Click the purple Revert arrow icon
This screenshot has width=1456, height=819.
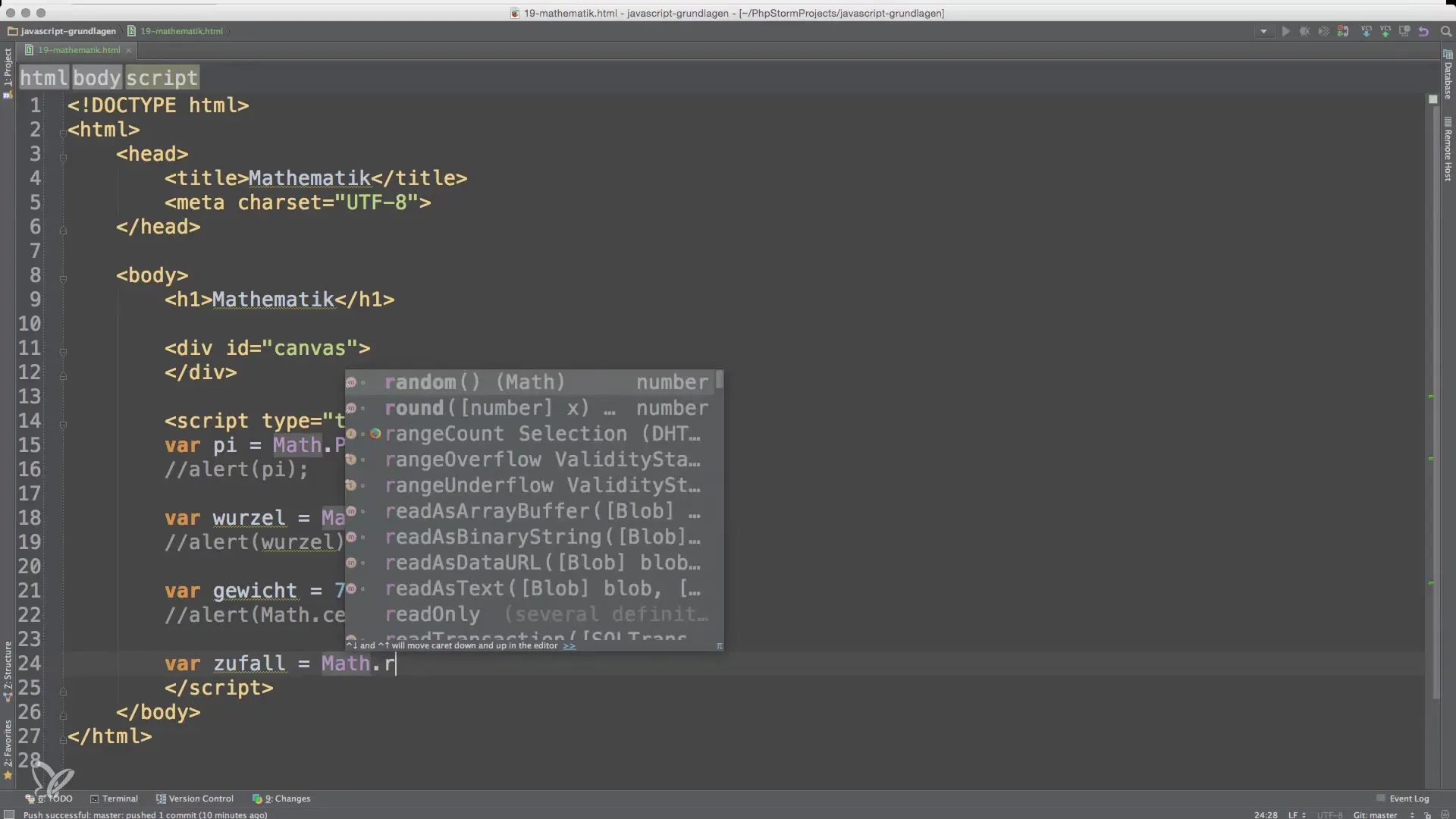[1423, 32]
